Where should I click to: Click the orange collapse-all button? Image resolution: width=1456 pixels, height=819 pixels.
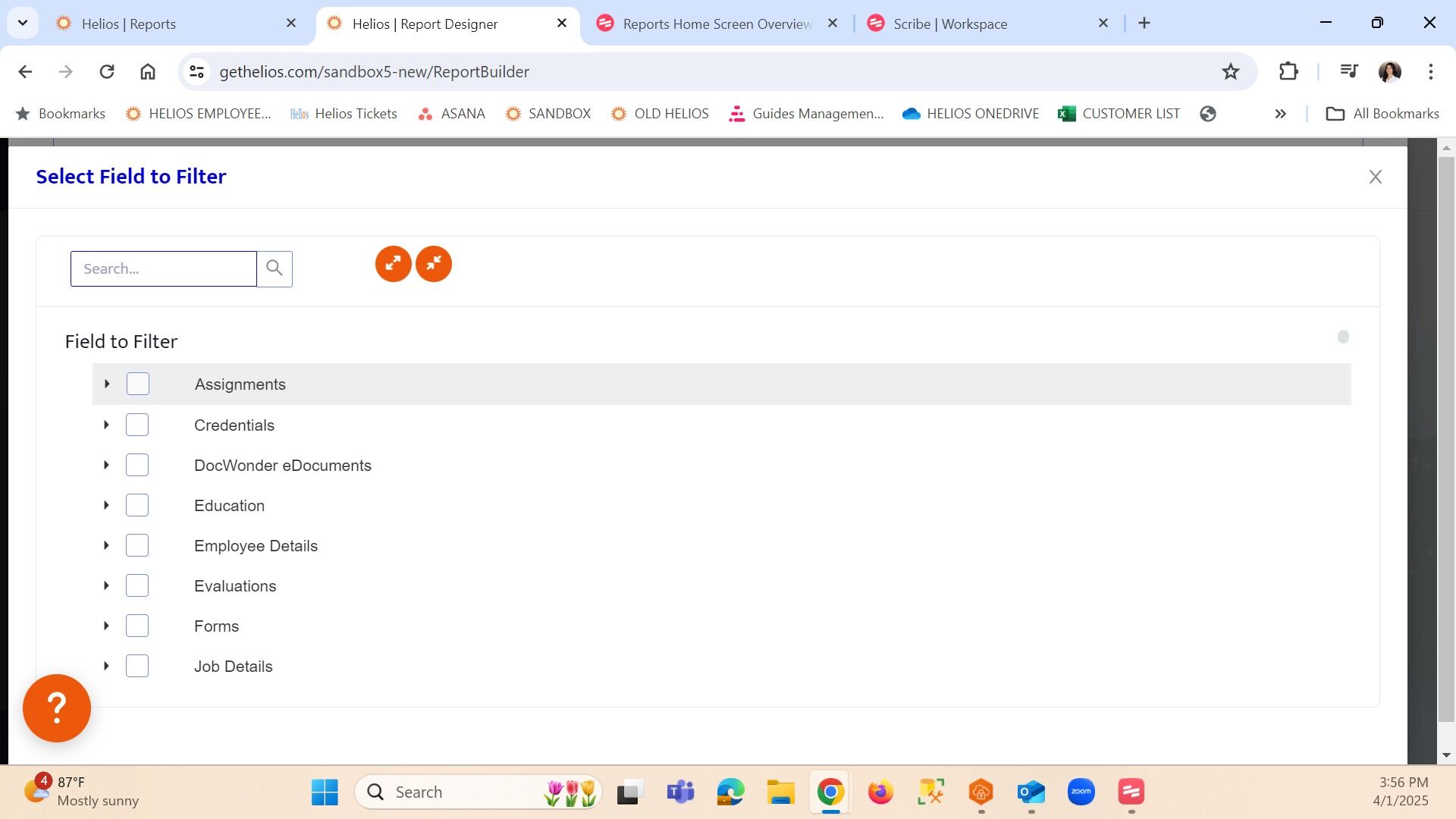tap(434, 264)
